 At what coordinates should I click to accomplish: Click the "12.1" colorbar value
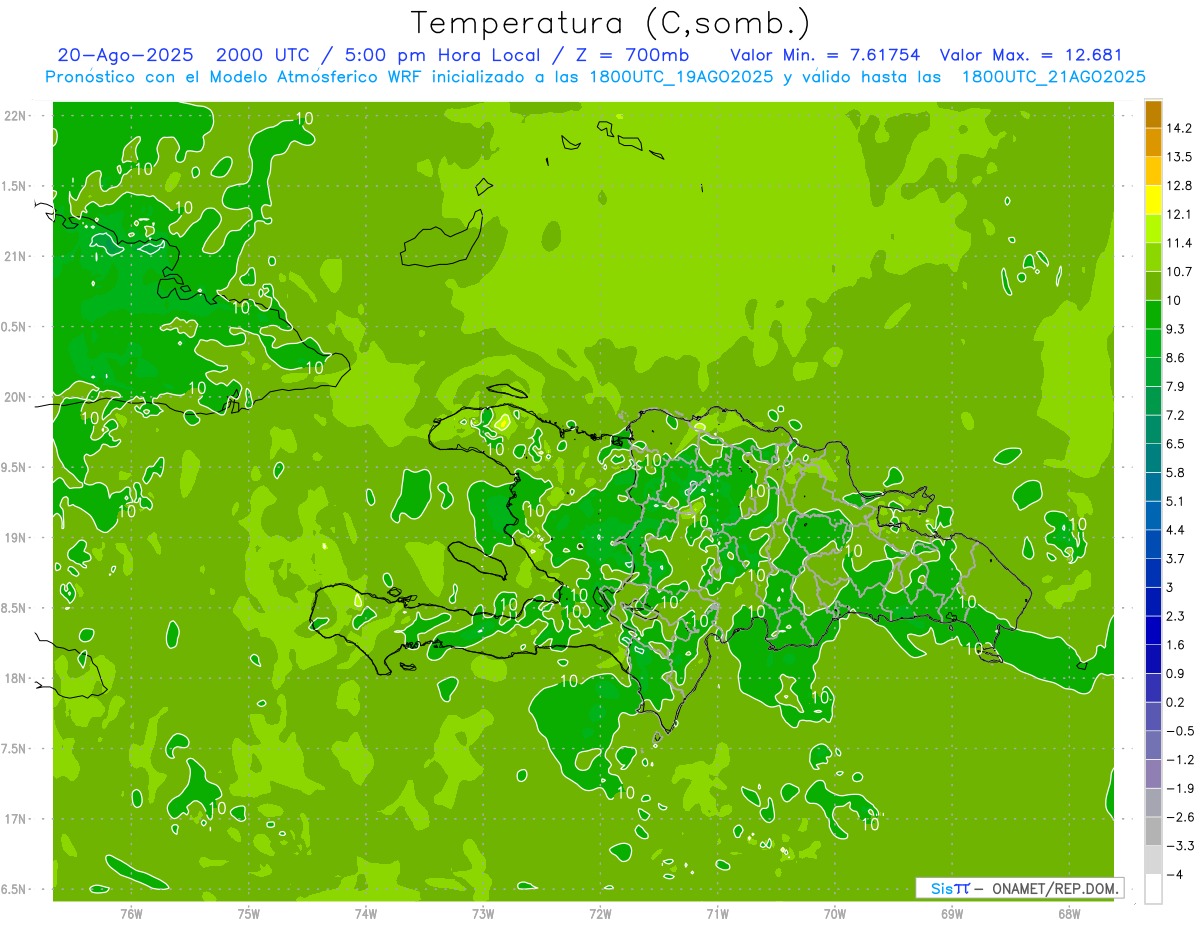click(1180, 214)
